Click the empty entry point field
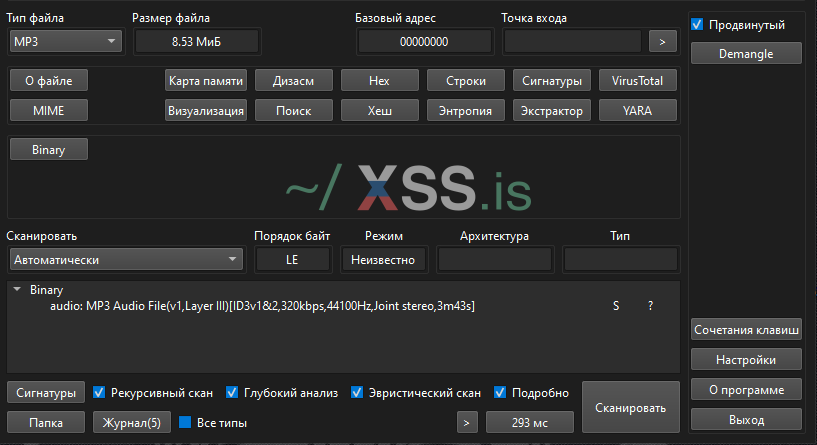The width and height of the screenshot is (817, 445). pyautogui.click(x=573, y=42)
